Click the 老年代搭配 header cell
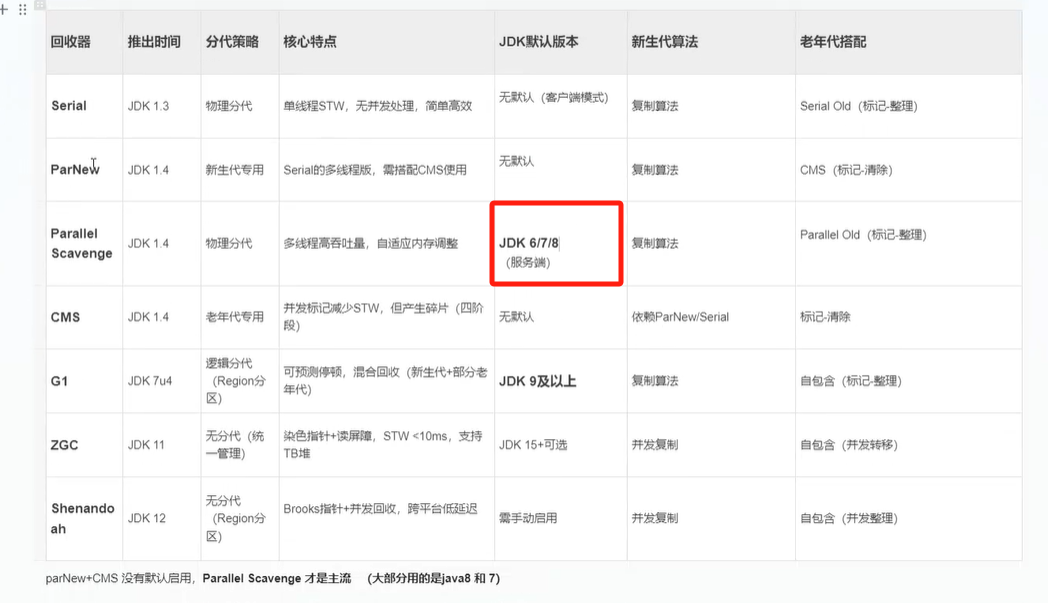Screen dimensions: 1048x603 click(833, 42)
